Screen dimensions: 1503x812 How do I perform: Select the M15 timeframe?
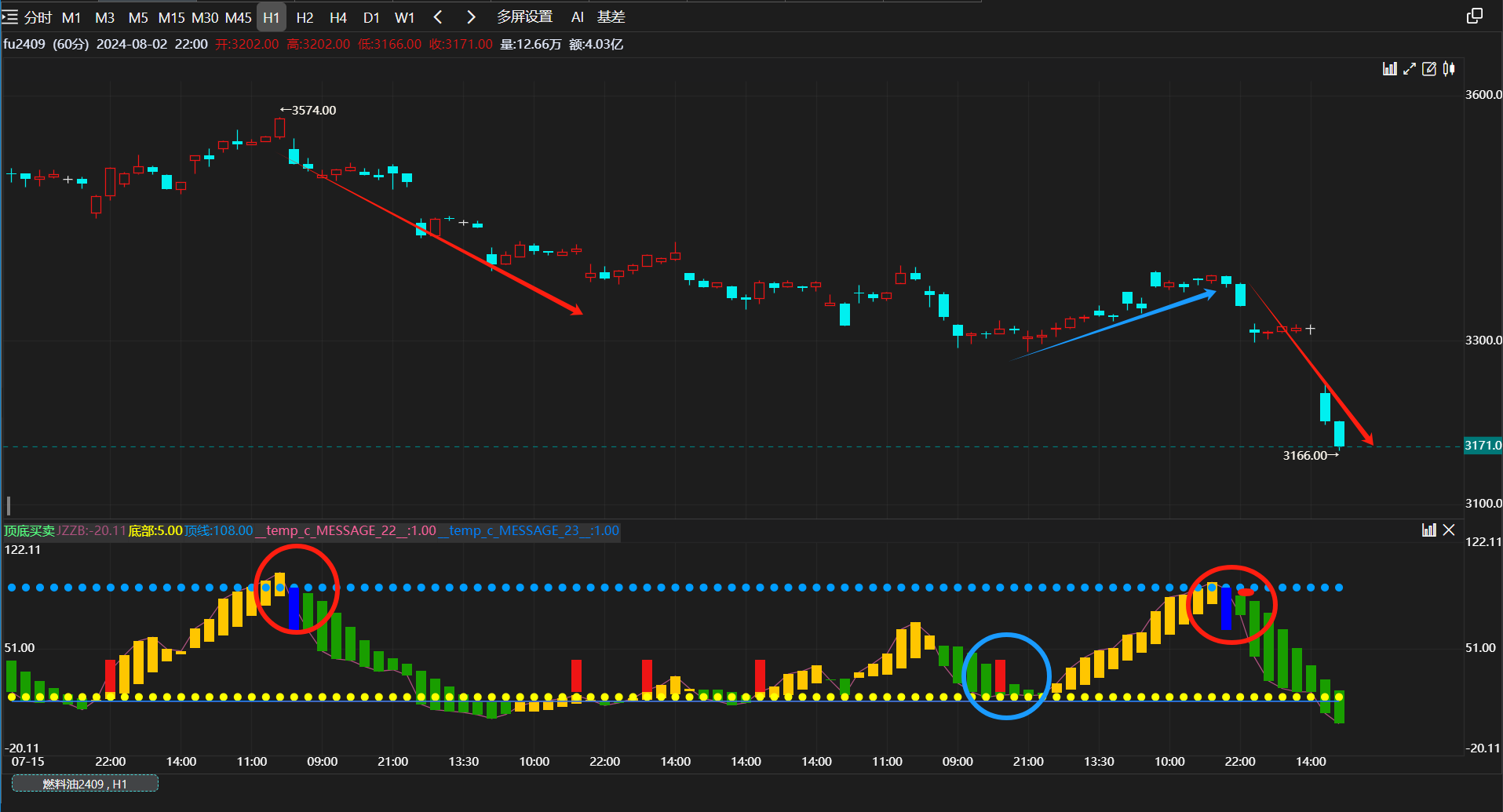pyautogui.click(x=171, y=17)
